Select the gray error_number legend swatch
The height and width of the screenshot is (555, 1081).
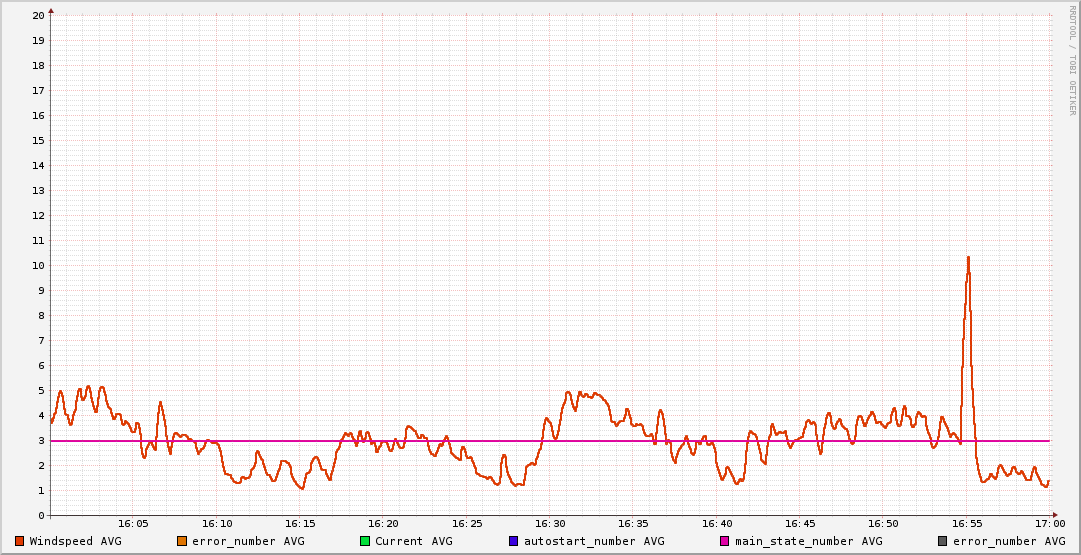point(942,541)
